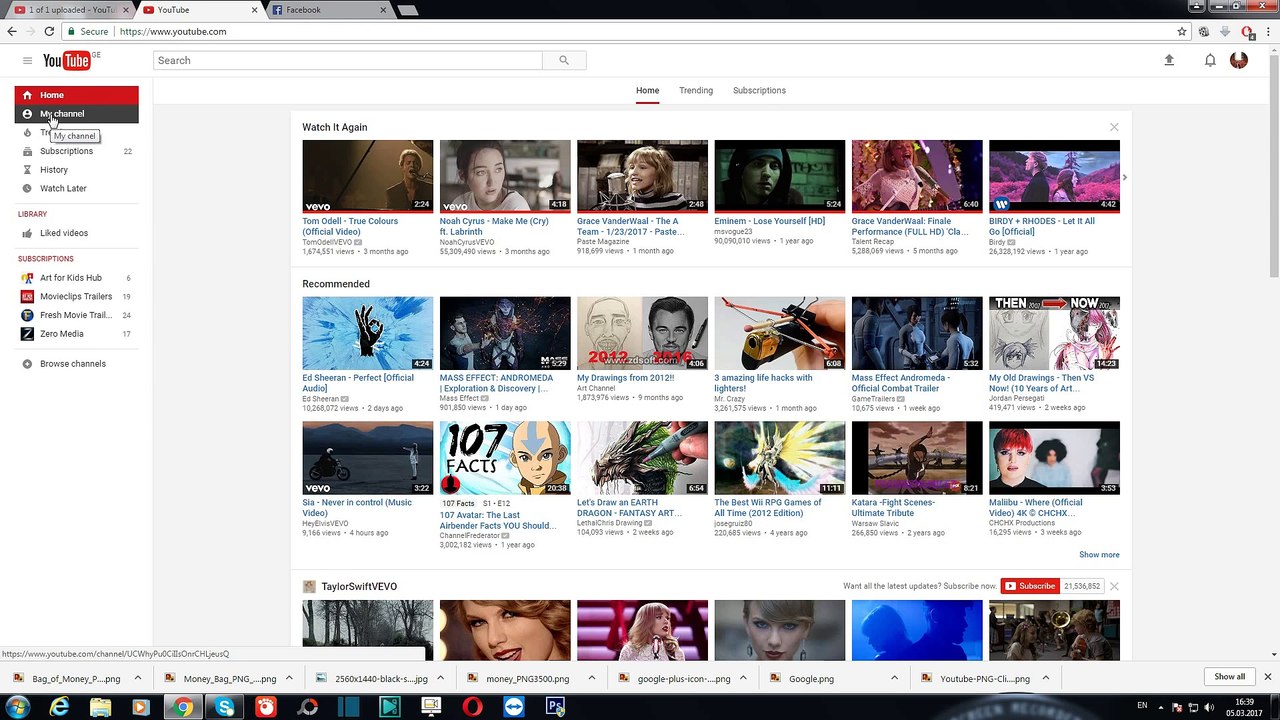The height and width of the screenshot is (720, 1280).
Task: Open Fresh Movie Trailers subscription
Action: tap(77, 315)
